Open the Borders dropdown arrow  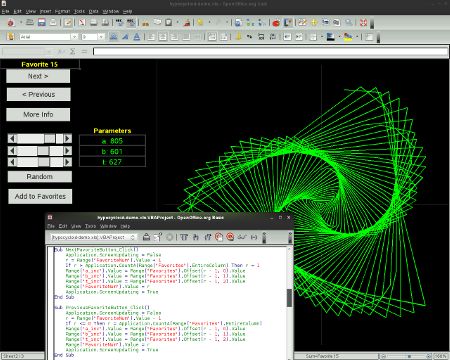click(x=322, y=37)
